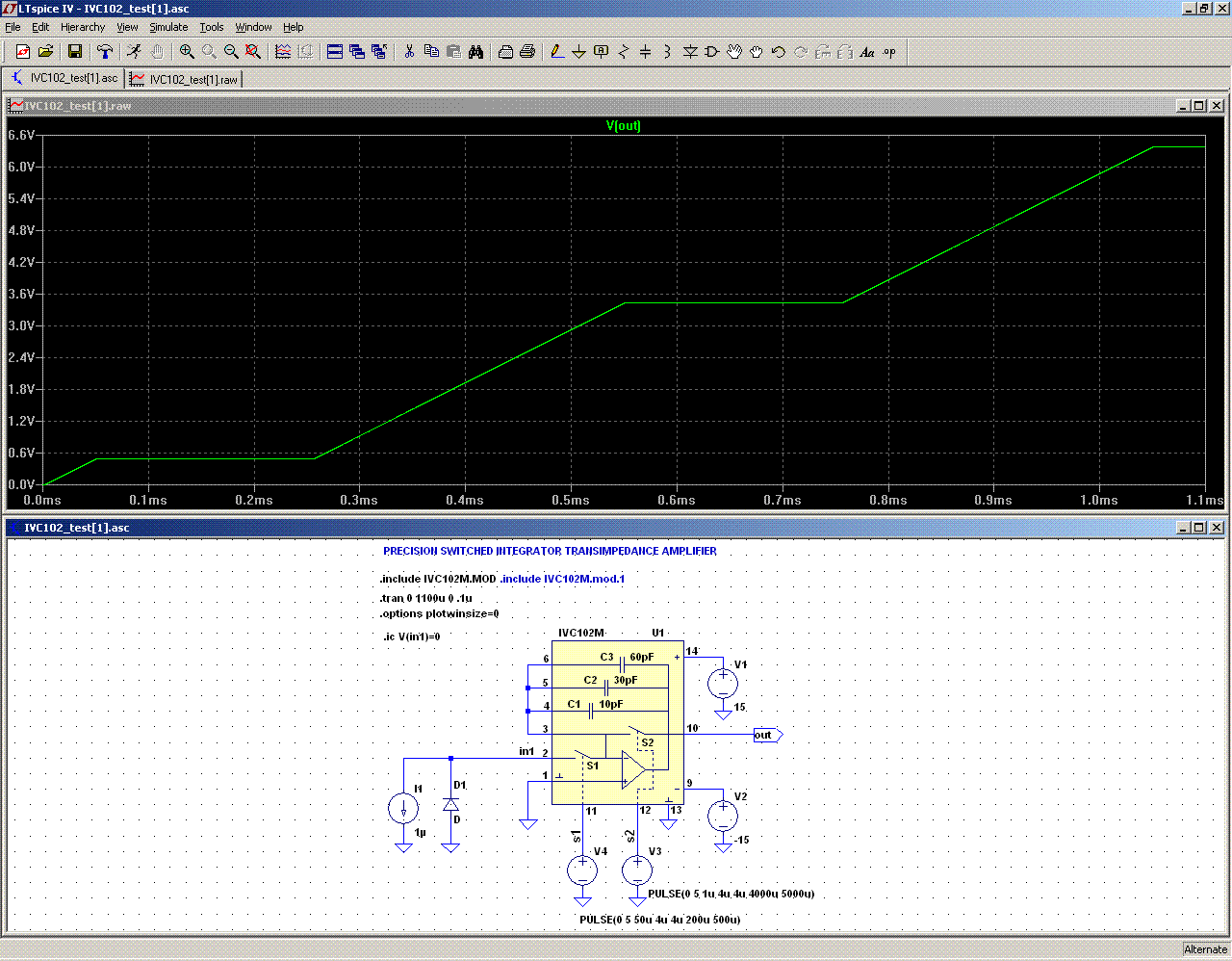1232x961 pixels.
Task: Select the Drag hand tool
Action: [757, 52]
